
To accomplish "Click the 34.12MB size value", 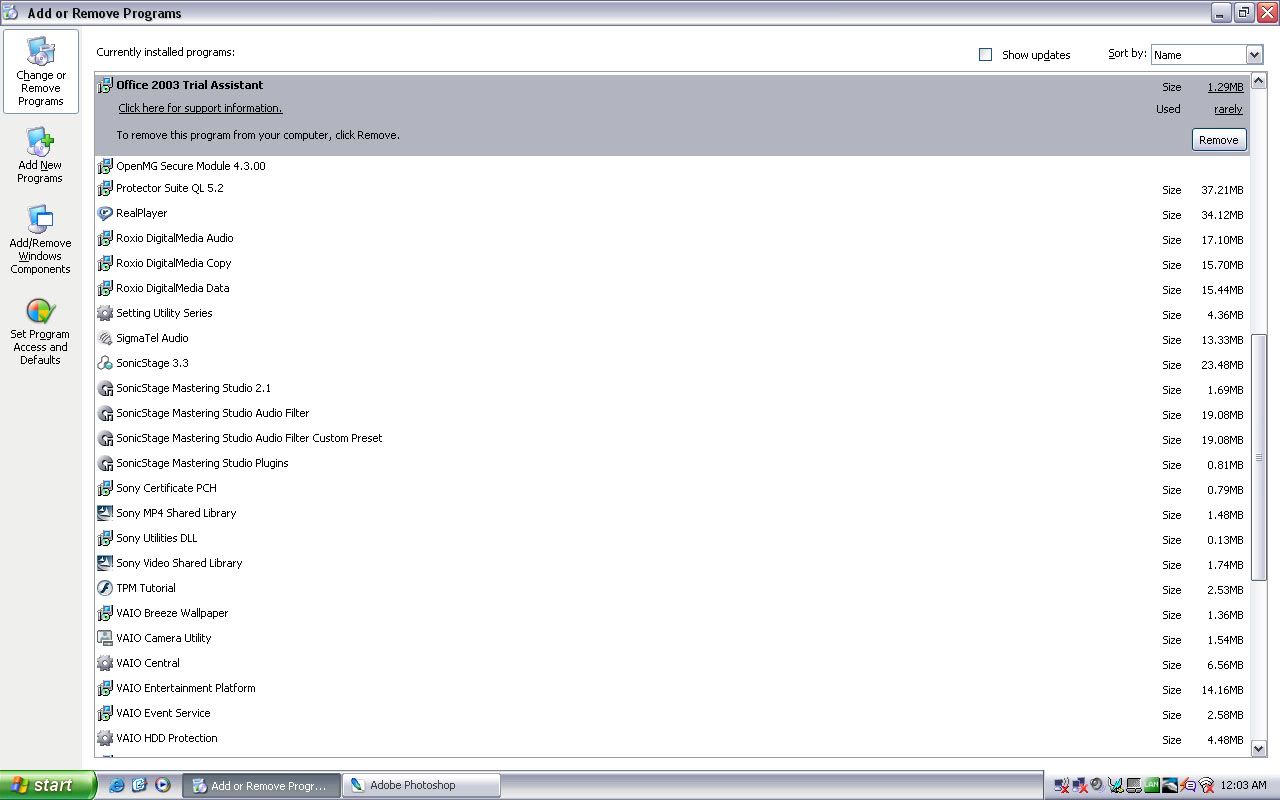I will (1222, 215).
